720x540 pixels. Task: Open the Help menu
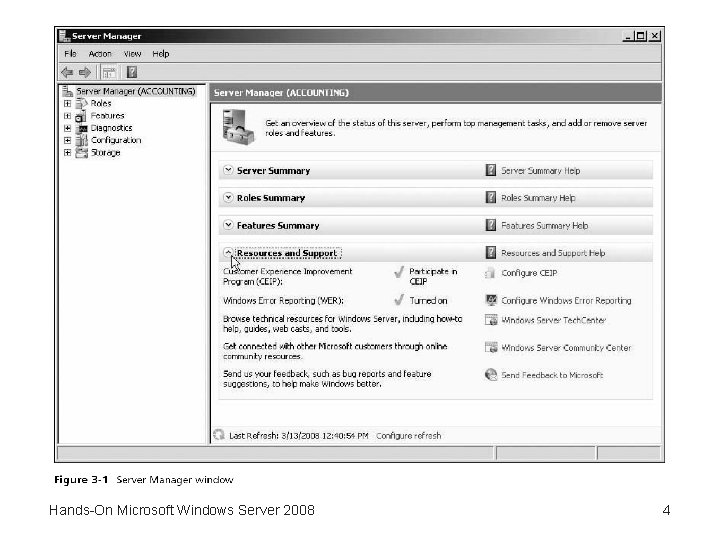(161, 54)
